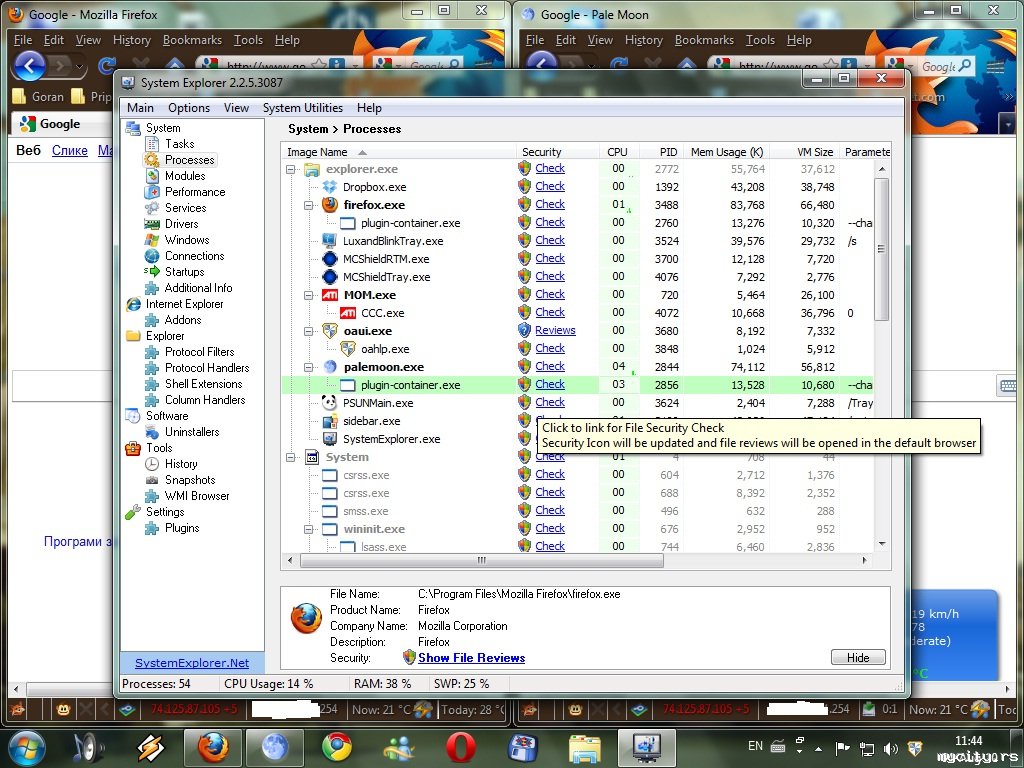Open Main menu in System Explorer
Image resolution: width=1024 pixels, height=768 pixels.
pyautogui.click(x=140, y=108)
